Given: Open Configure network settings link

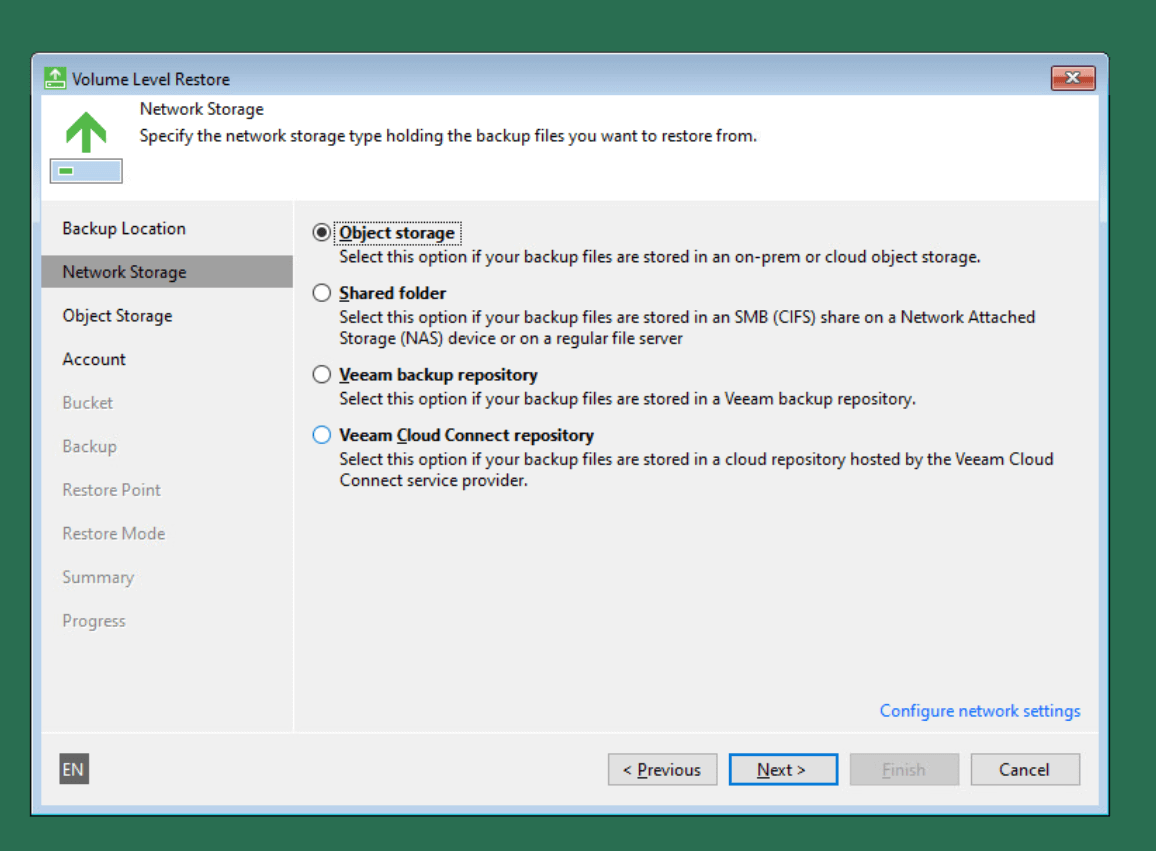Looking at the screenshot, I should (x=979, y=711).
